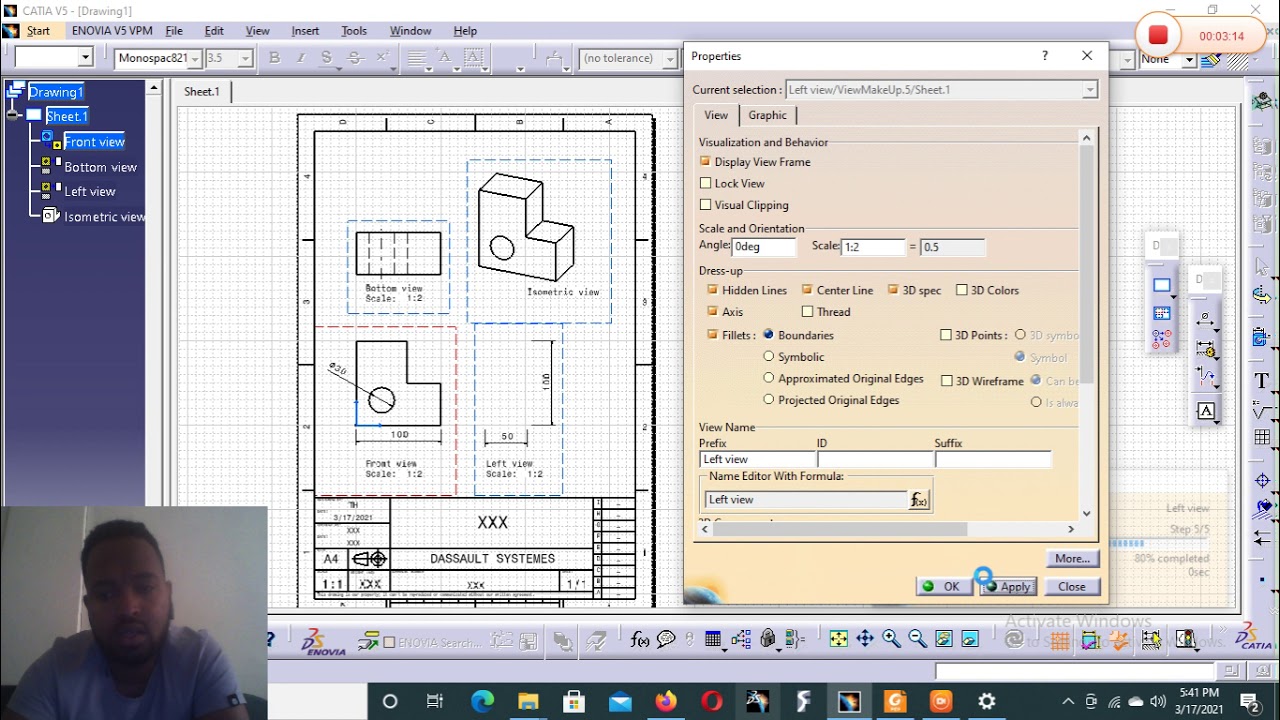Toggle the Axis checkbox
The width and height of the screenshot is (1280, 720).
click(713, 312)
